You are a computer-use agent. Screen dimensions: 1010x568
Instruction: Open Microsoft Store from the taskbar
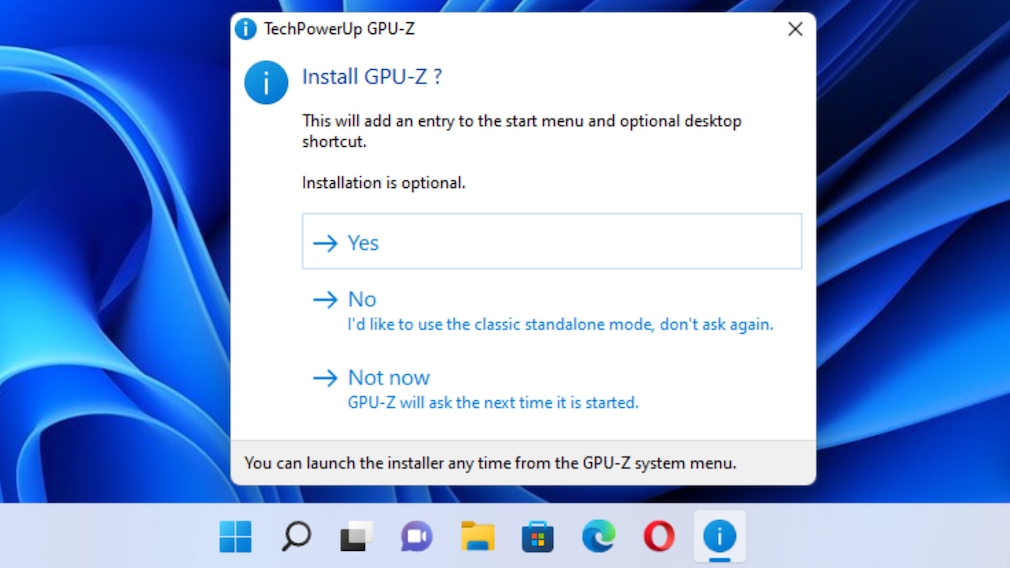(538, 537)
